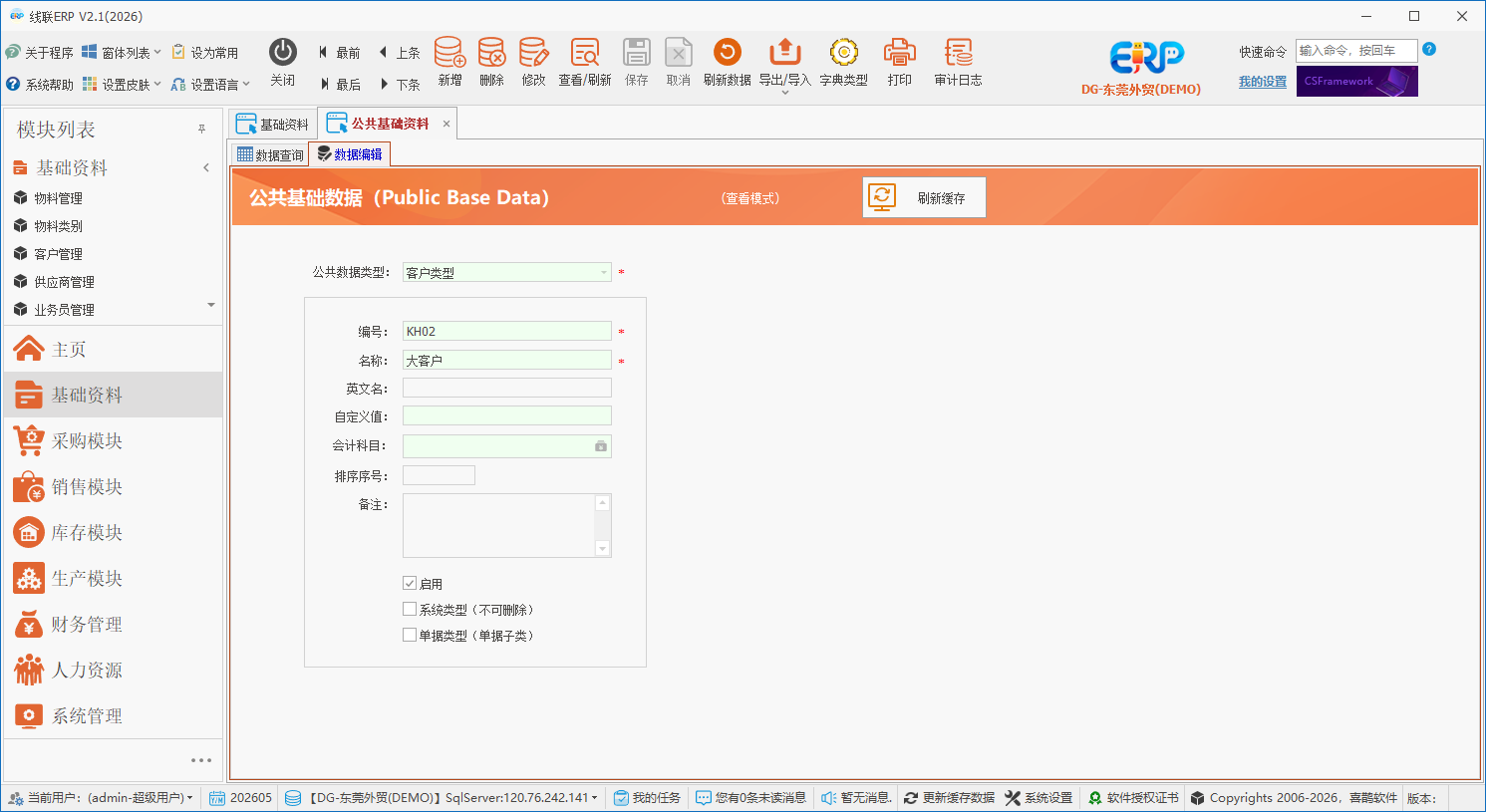Viewport: 1486px width, 812px height.
Task: Collapse the 基础资料 sidebar group
Action: pos(206,167)
